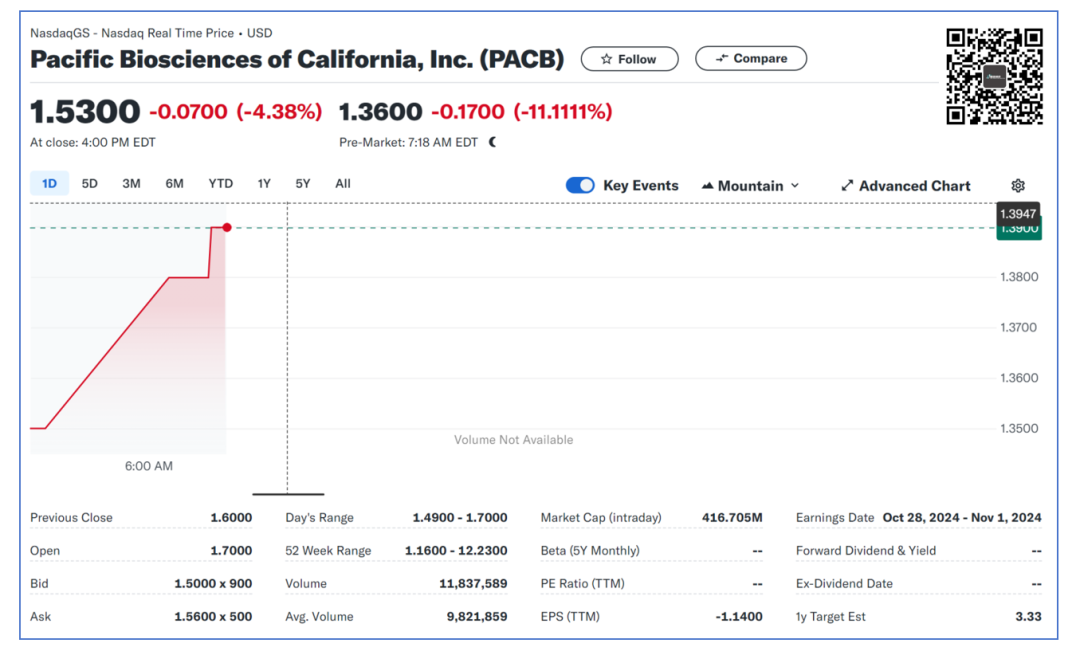Click the company title Pacific Biosciences (PACB)
Screen dimensions: 1080x651
point(297,59)
